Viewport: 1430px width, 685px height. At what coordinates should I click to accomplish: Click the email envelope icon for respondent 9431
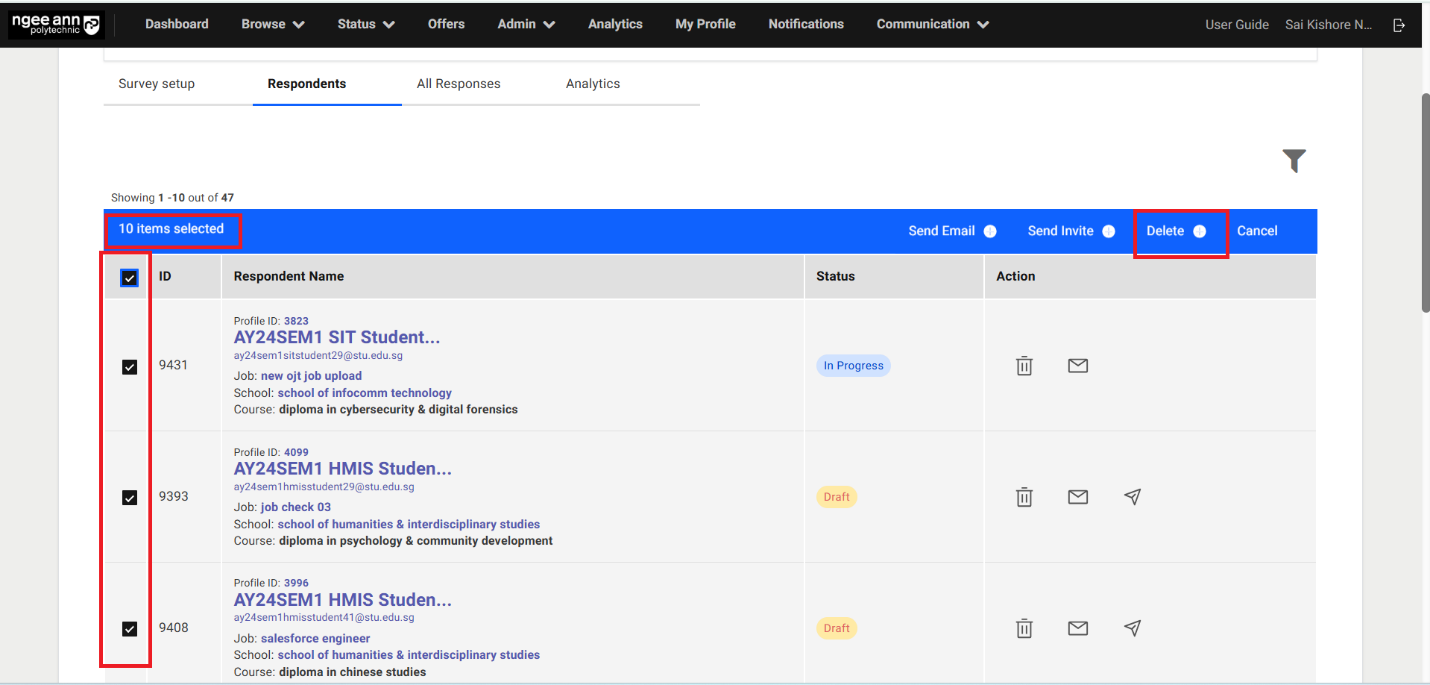coord(1078,365)
